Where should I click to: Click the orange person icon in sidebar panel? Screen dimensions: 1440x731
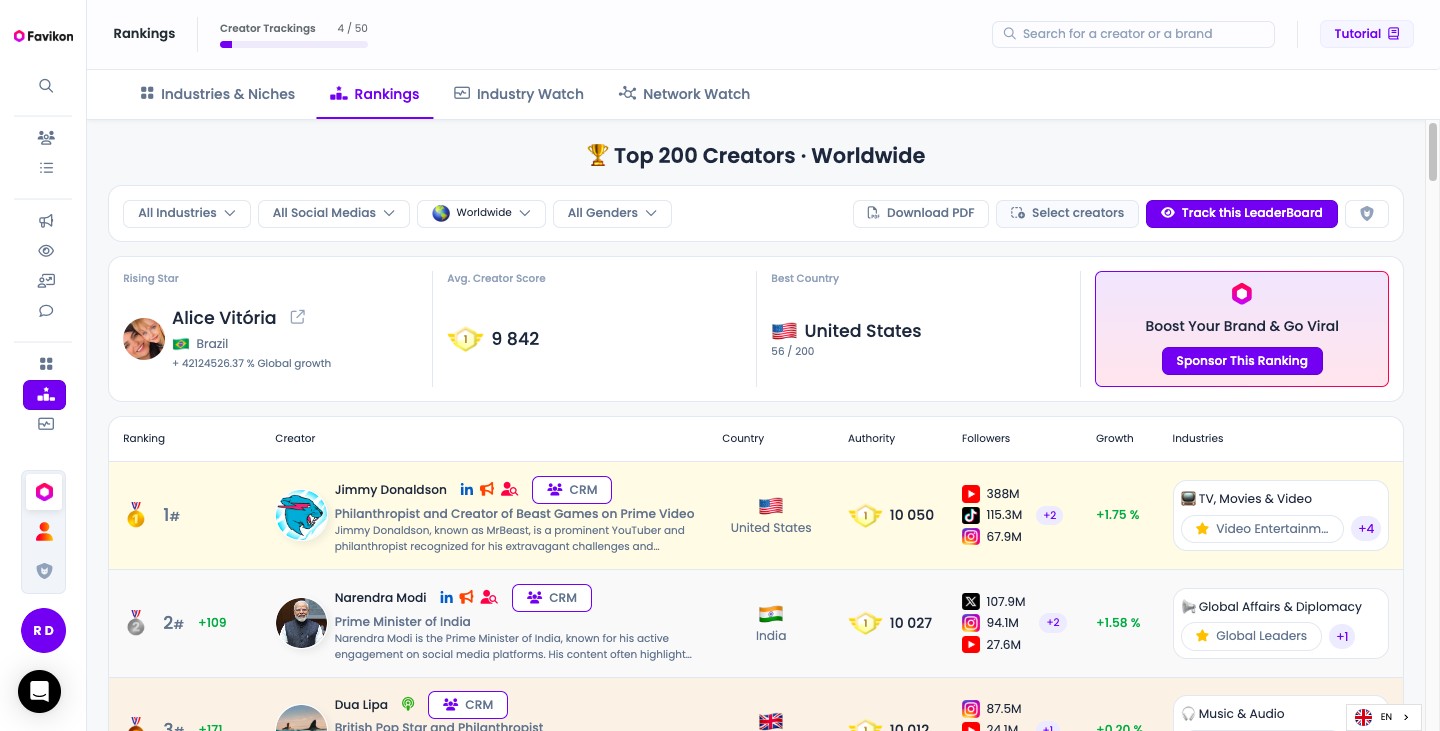44,532
